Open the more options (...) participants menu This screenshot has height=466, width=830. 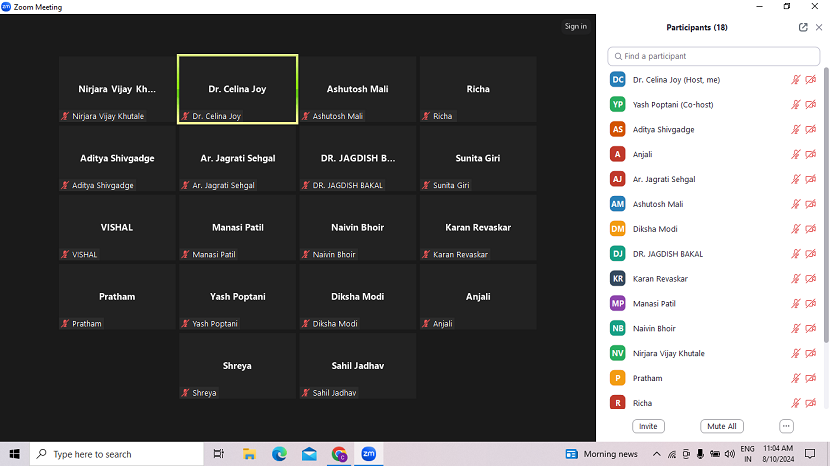click(x=786, y=426)
